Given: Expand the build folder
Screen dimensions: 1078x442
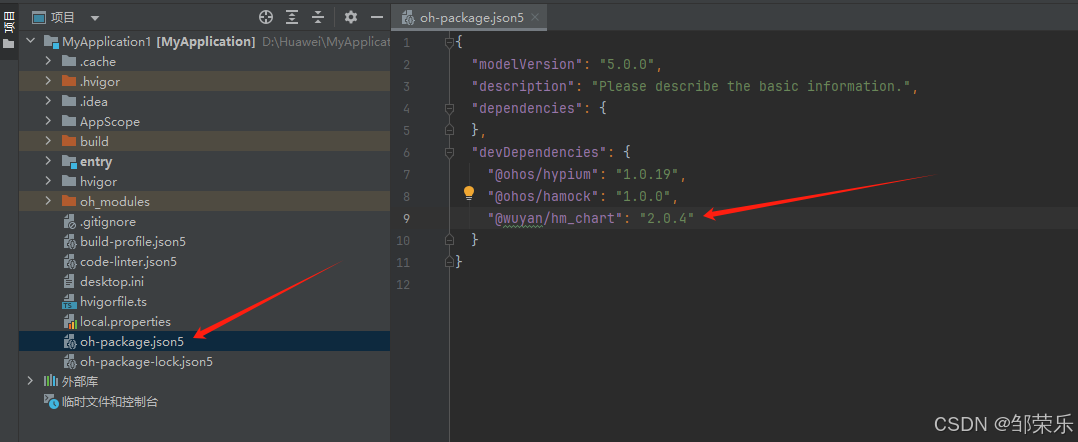Looking at the screenshot, I should [x=47, y=141].
